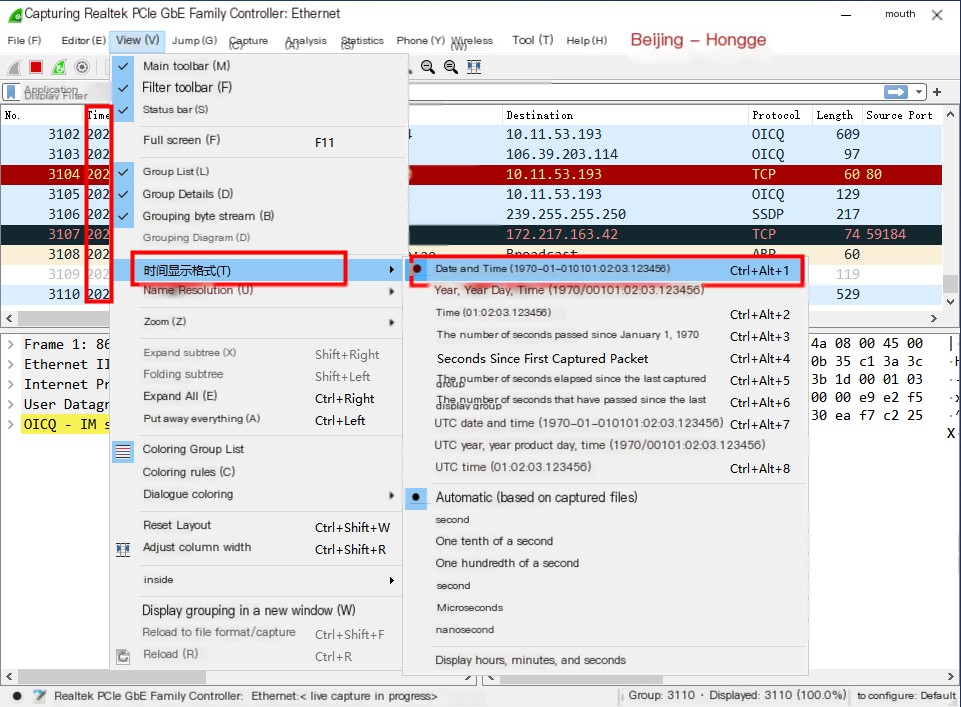Choose Microseconds precision option

[x=469, y=608]
